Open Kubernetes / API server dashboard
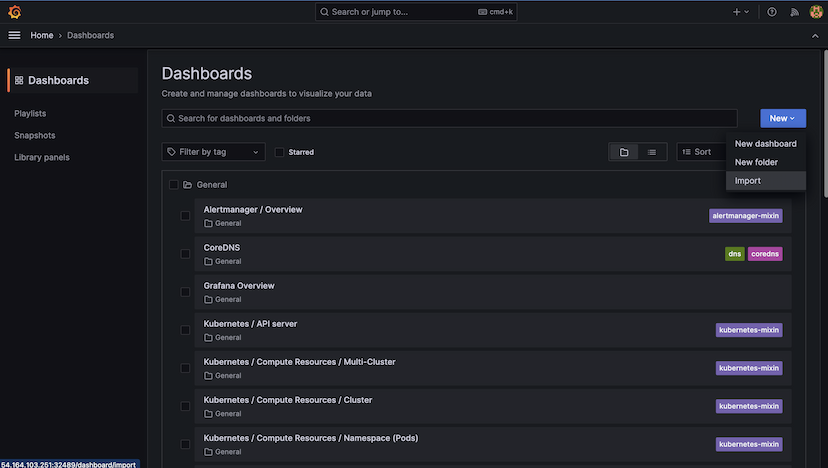This screenshot has height=468, width=828. pyautogui.click(x=250, y=324)
